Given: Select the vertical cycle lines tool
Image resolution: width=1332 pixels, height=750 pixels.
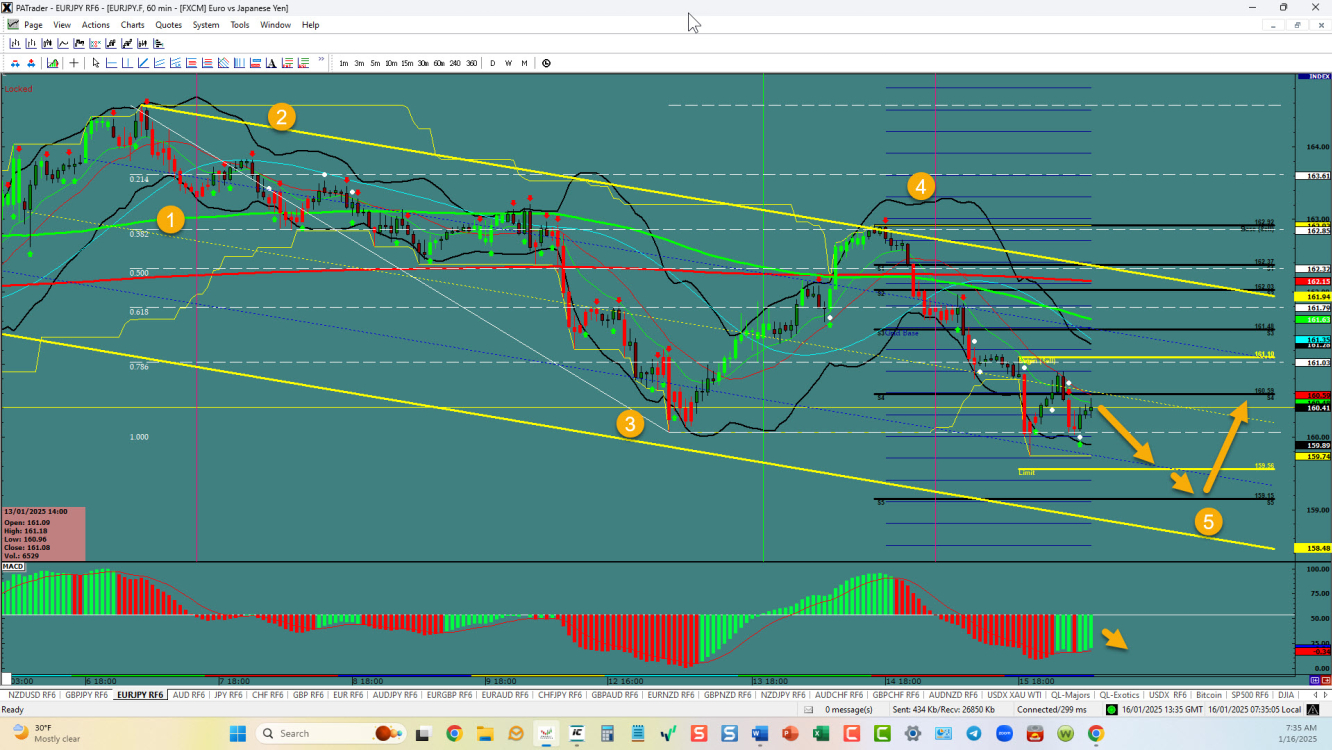Looking at the screenshot, I should [x=239, y=63].
